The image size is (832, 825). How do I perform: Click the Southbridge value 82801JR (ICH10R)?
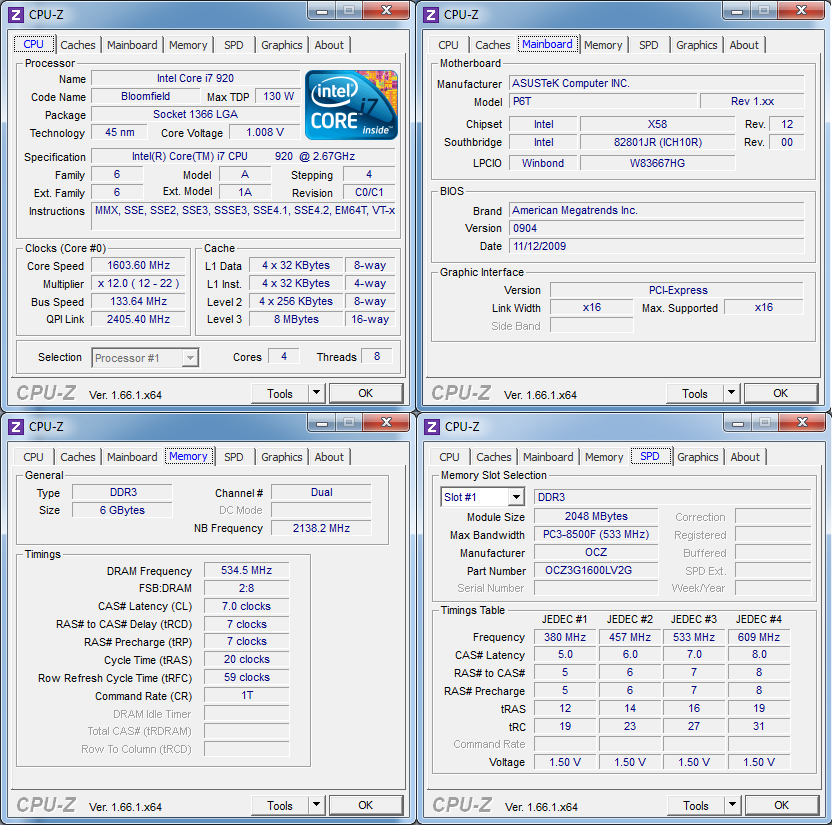[x=657, y=142]
